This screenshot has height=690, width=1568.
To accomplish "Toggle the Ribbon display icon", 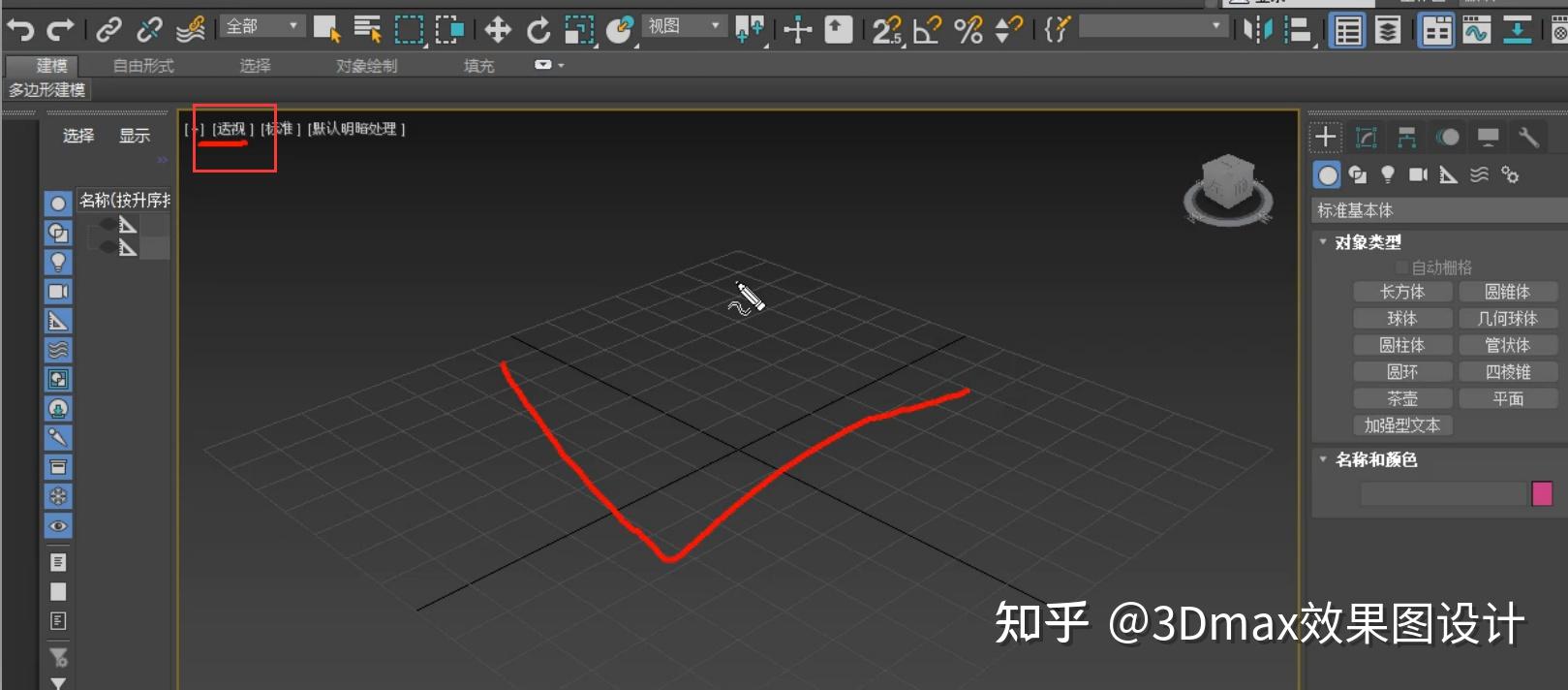I will pos(1436,31).
